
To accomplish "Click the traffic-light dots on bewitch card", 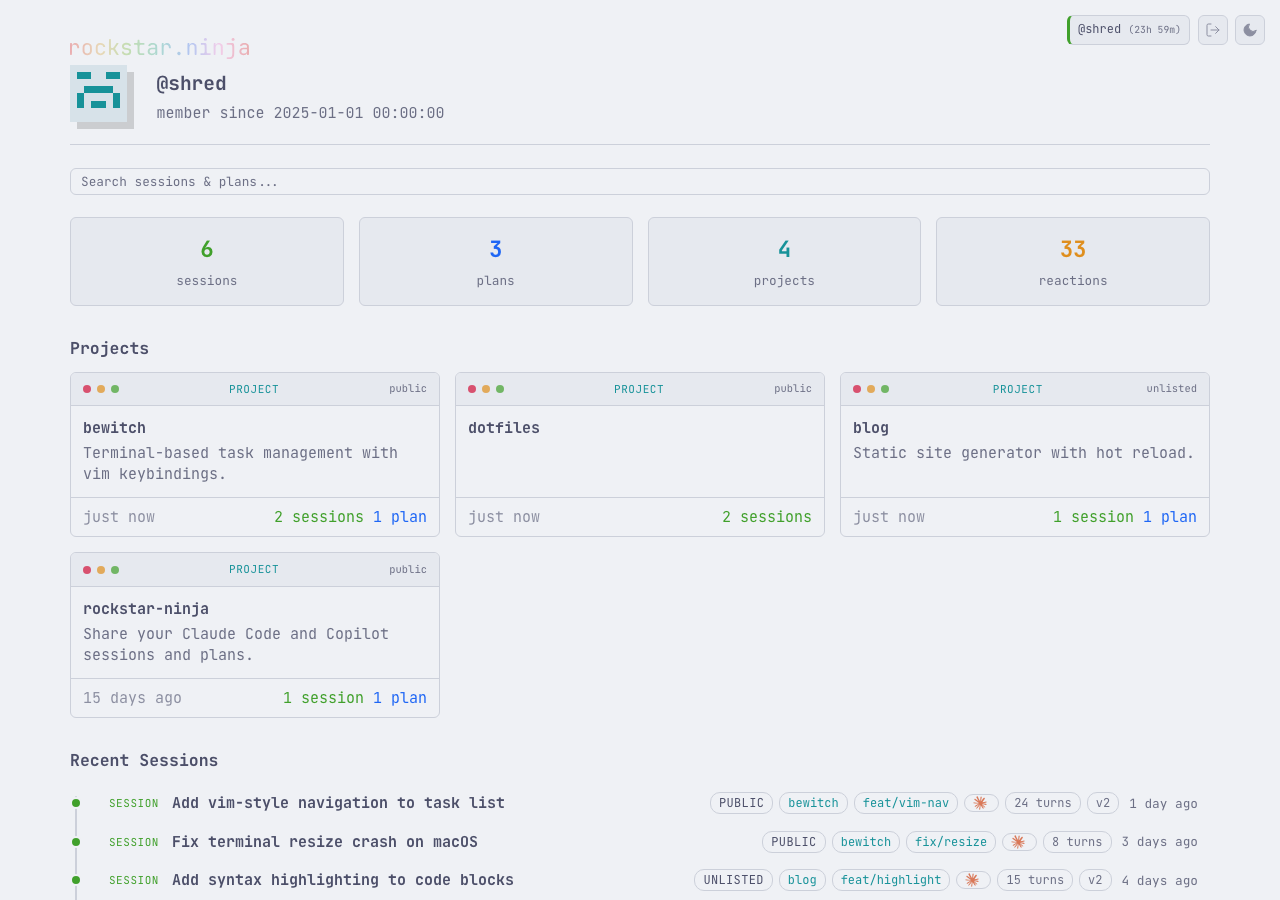I will 100,388.
